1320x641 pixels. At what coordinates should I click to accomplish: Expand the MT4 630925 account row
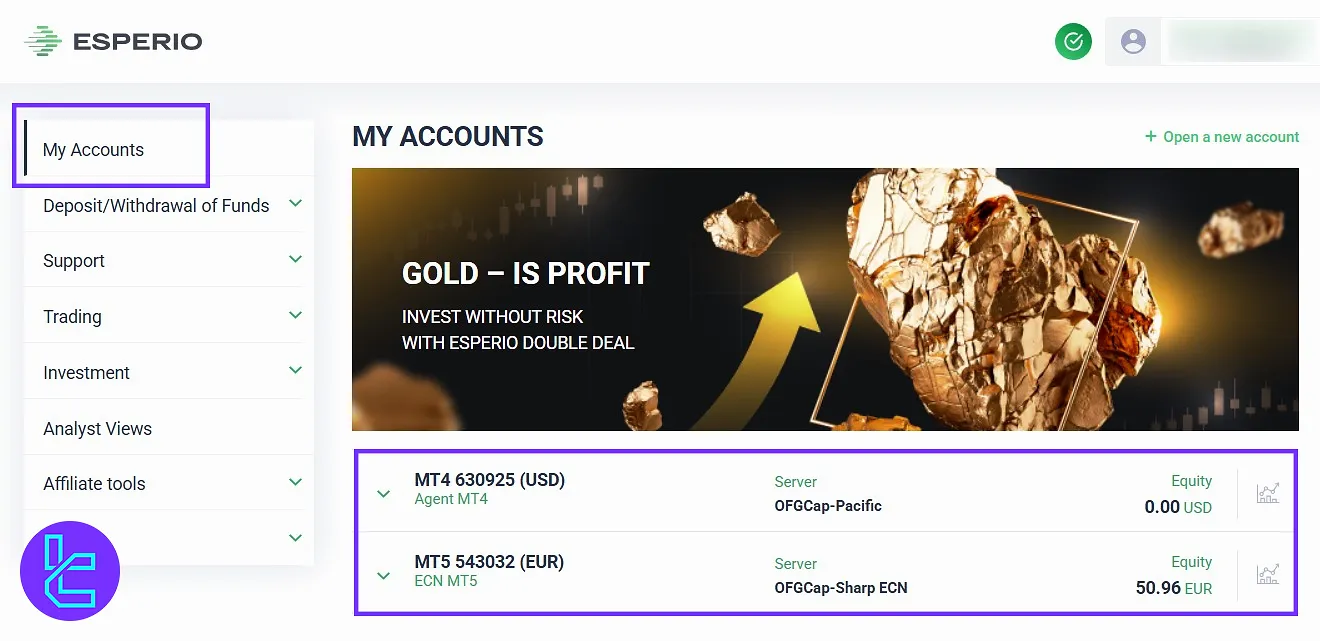(383, 494)
